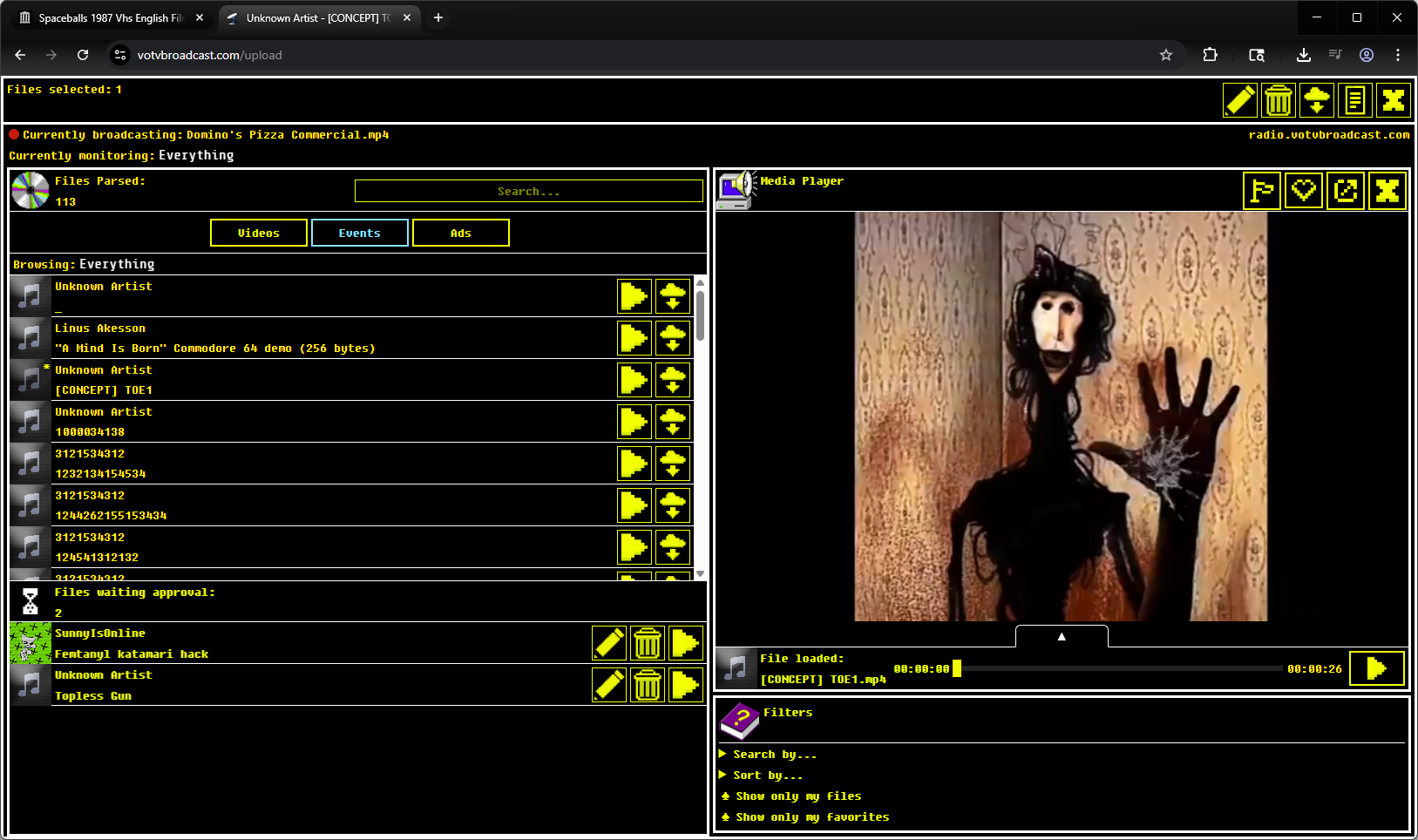Pop out the Media Player window
The width and height of the screenshot is (1418, 840).
1346,191
